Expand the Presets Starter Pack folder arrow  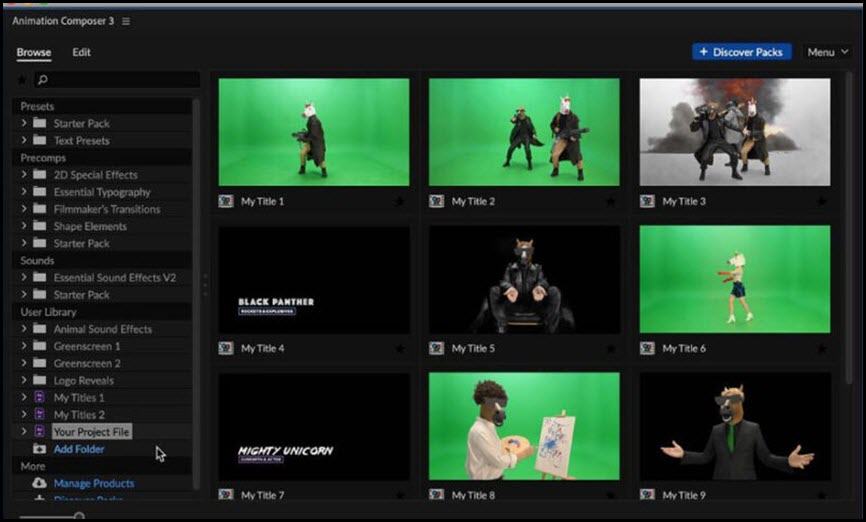[x=24, y=123]
